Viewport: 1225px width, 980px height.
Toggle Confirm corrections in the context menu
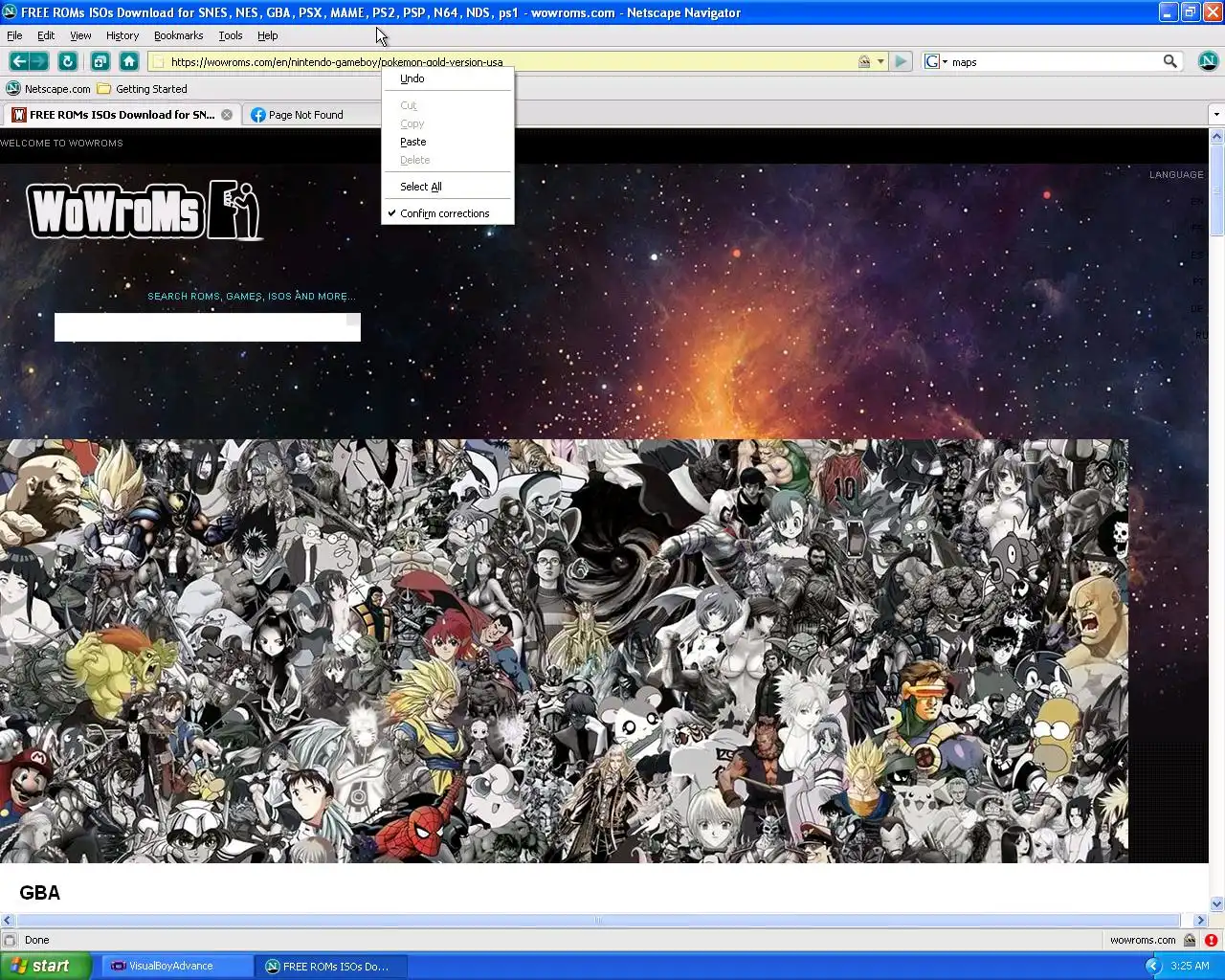click(x=447, y=213)
